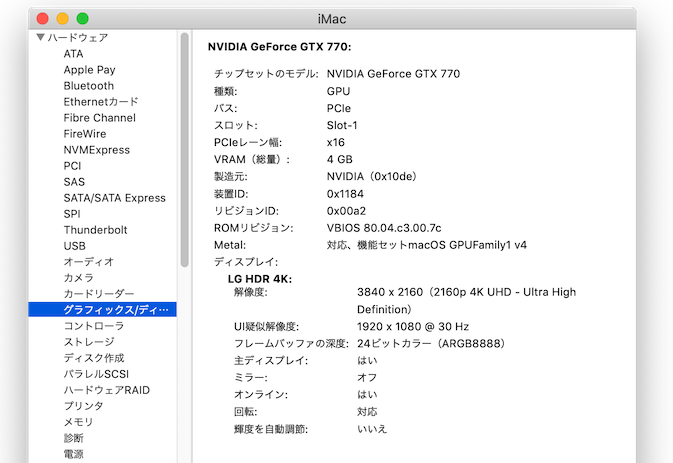Click the LG HDR 4K display heading
This screenshot has width=673, height=463.
coord(260,279)
